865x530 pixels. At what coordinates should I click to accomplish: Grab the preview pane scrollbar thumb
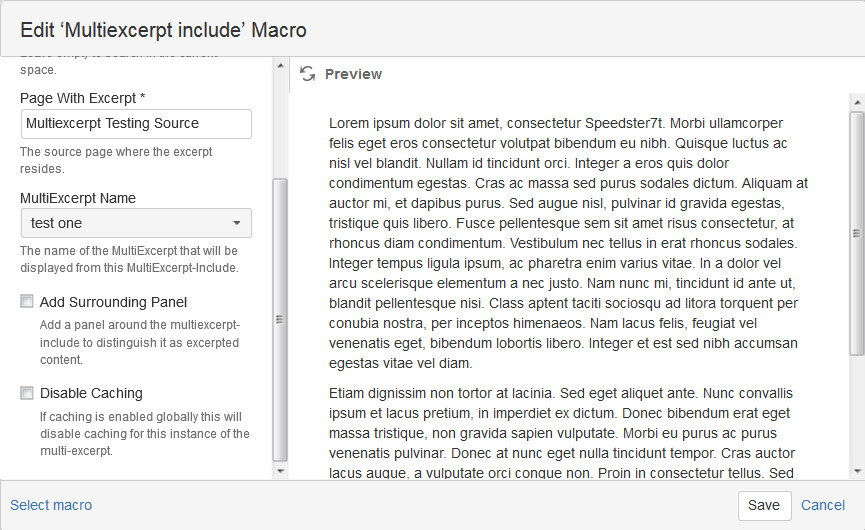coord(856,232)
